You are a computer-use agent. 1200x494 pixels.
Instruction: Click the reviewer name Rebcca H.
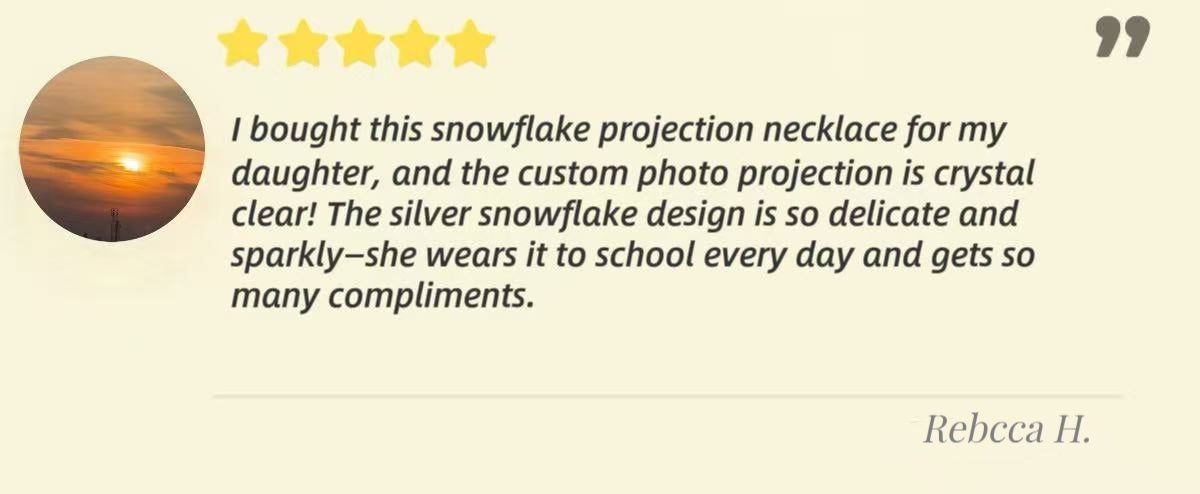point(1005,429)
